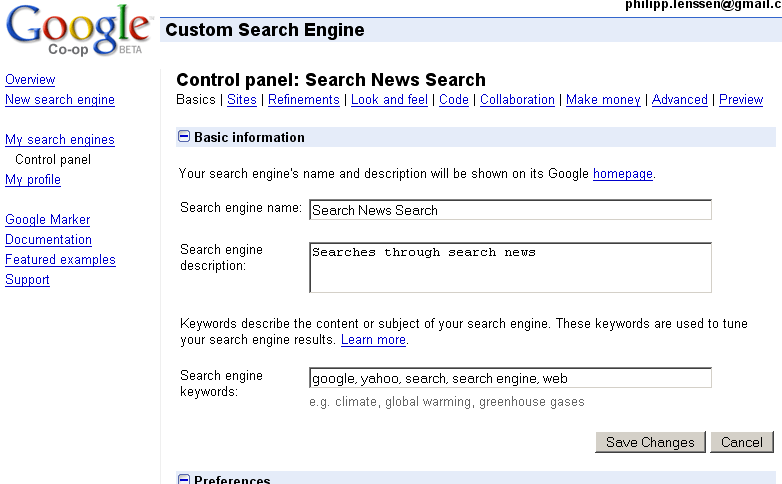This screenshot has height=484, width=782.
Task: Open the Sites tab
Action: [242, 100]
